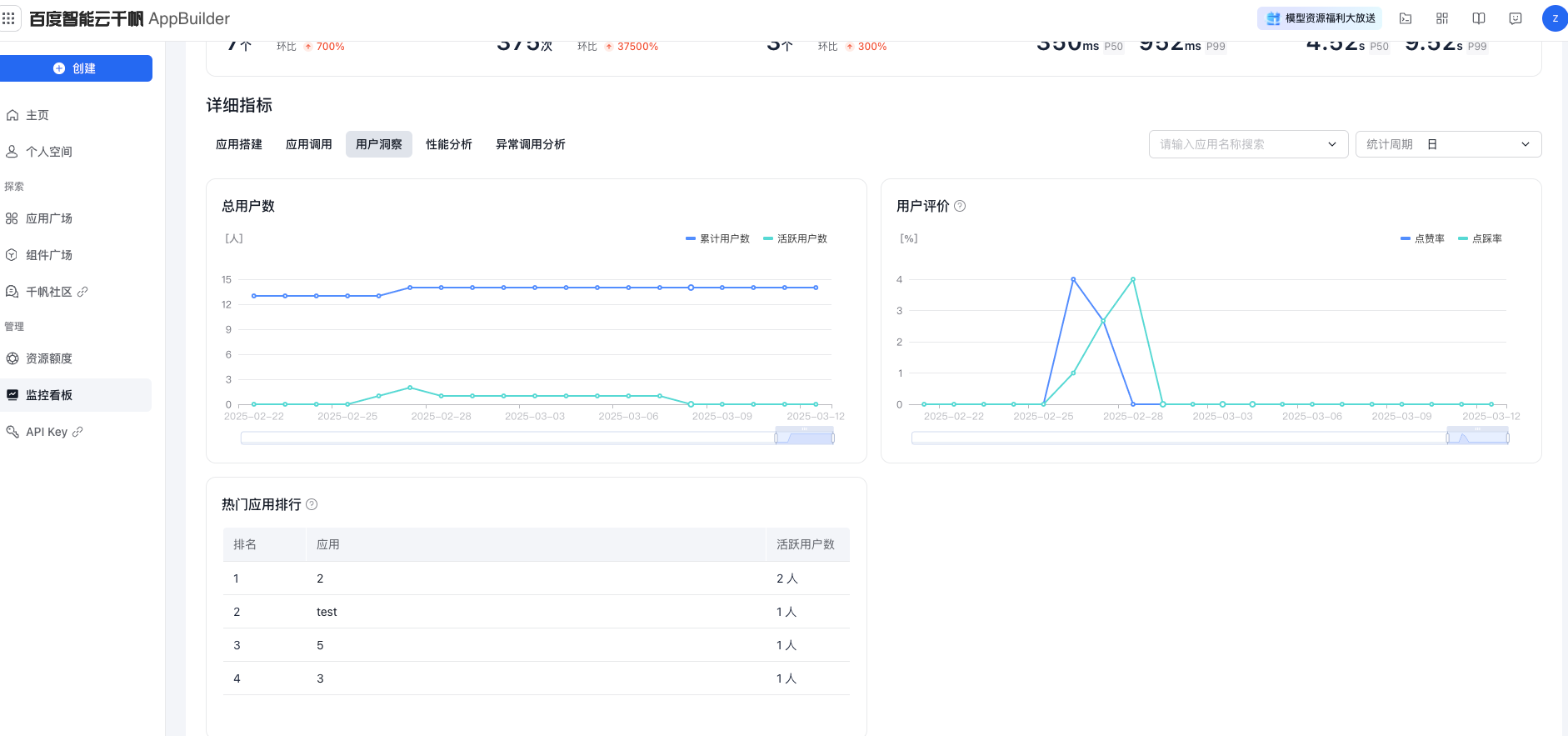
Task: Click the 主页 home icon
Action: [x=12, y=115]
